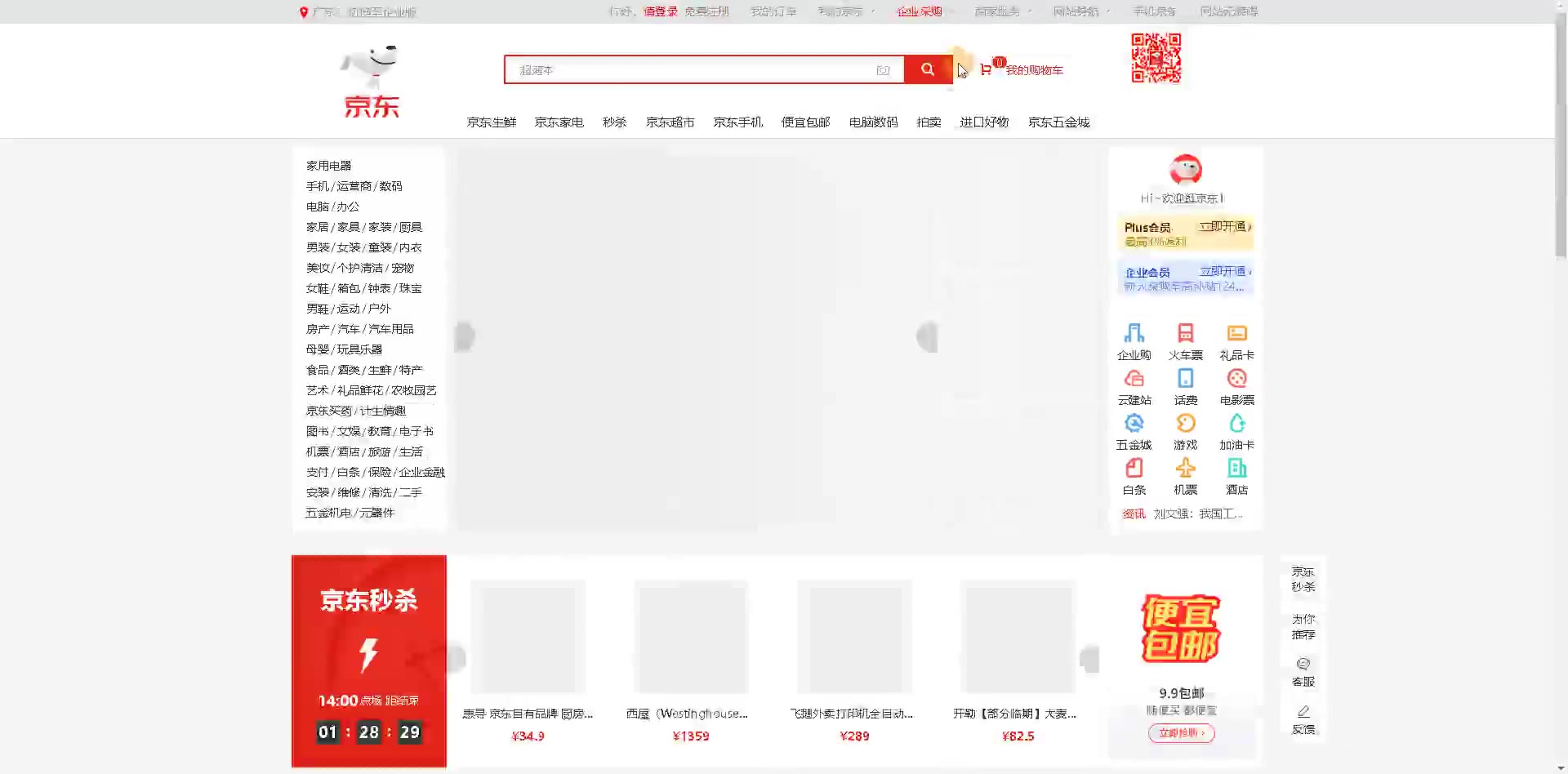Open camera image search in search box
This screenshot has height=774, width=1568.
pyautogui.click(x=883, y=70)
